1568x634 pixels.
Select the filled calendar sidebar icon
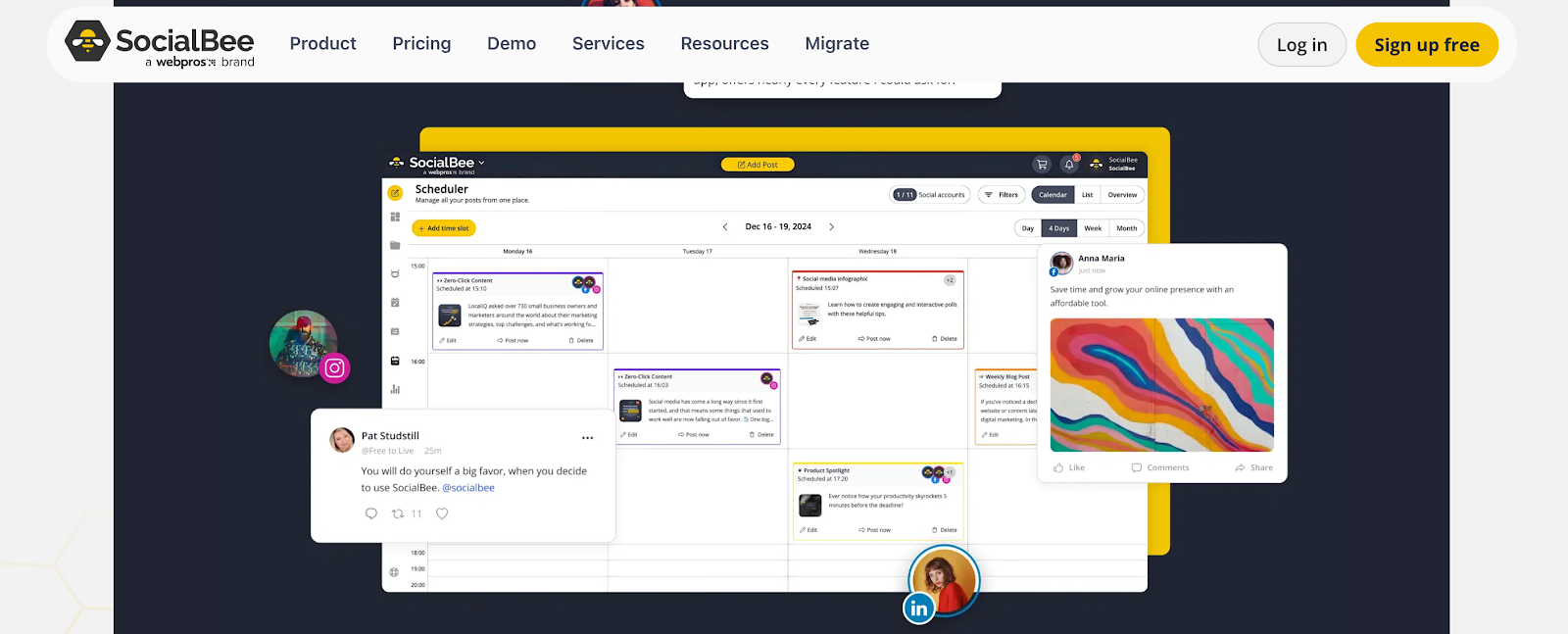point(395,361)
